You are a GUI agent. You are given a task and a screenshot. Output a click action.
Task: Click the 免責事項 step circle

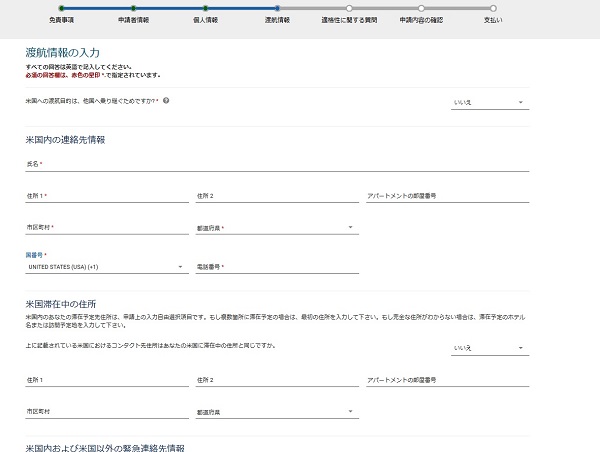[x=61, y=8]
